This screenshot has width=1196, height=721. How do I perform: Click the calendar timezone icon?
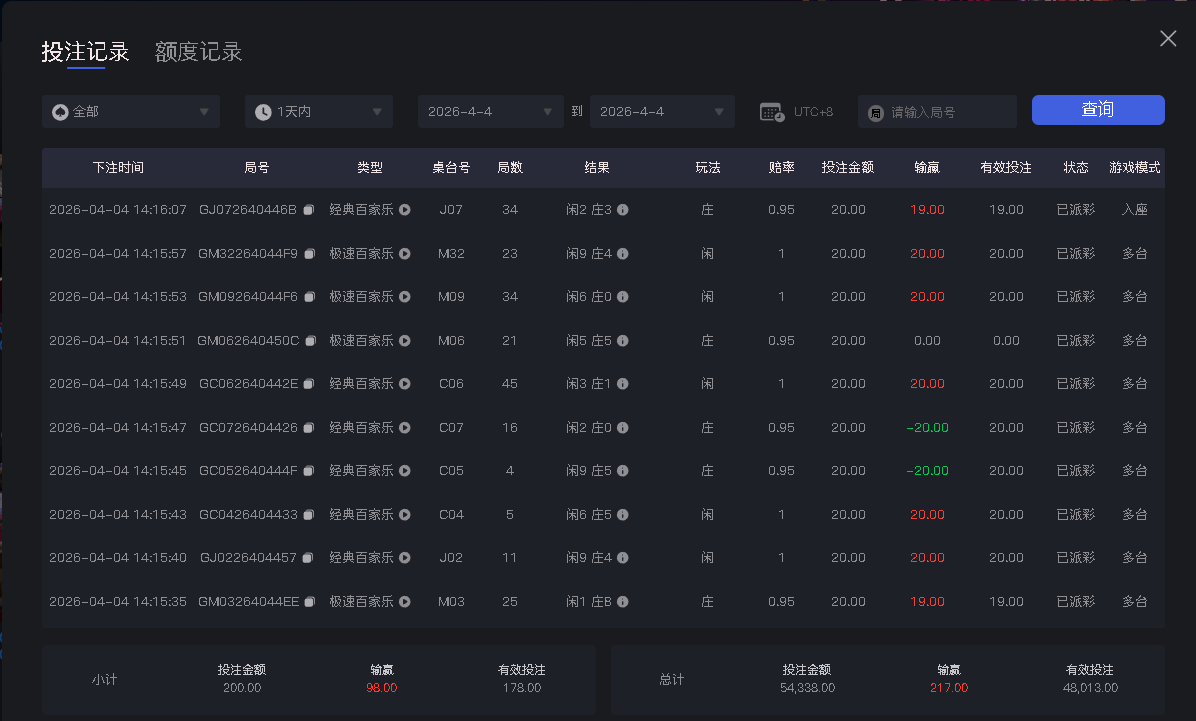point(772,112)
